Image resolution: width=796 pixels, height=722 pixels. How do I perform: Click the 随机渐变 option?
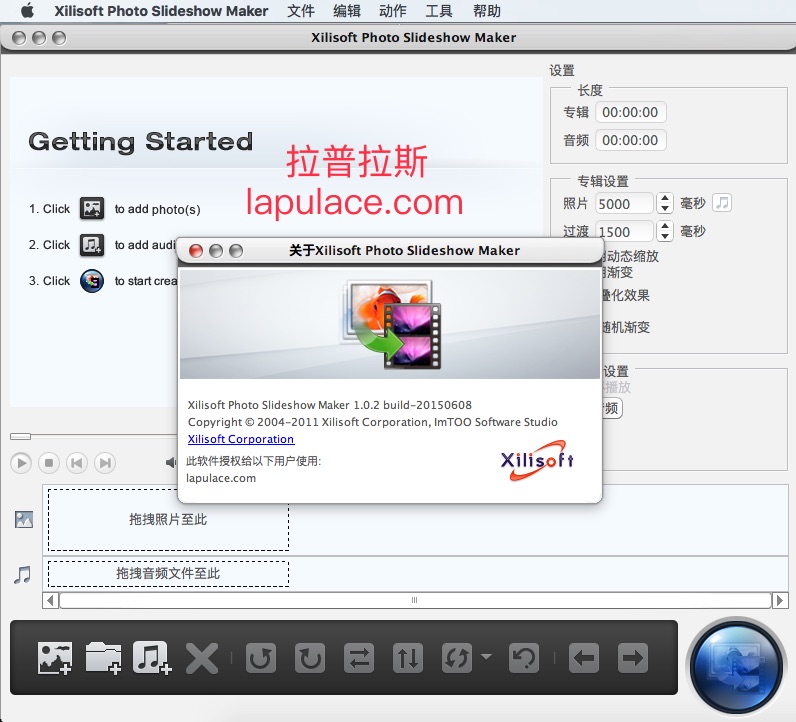tap(626, 327)
